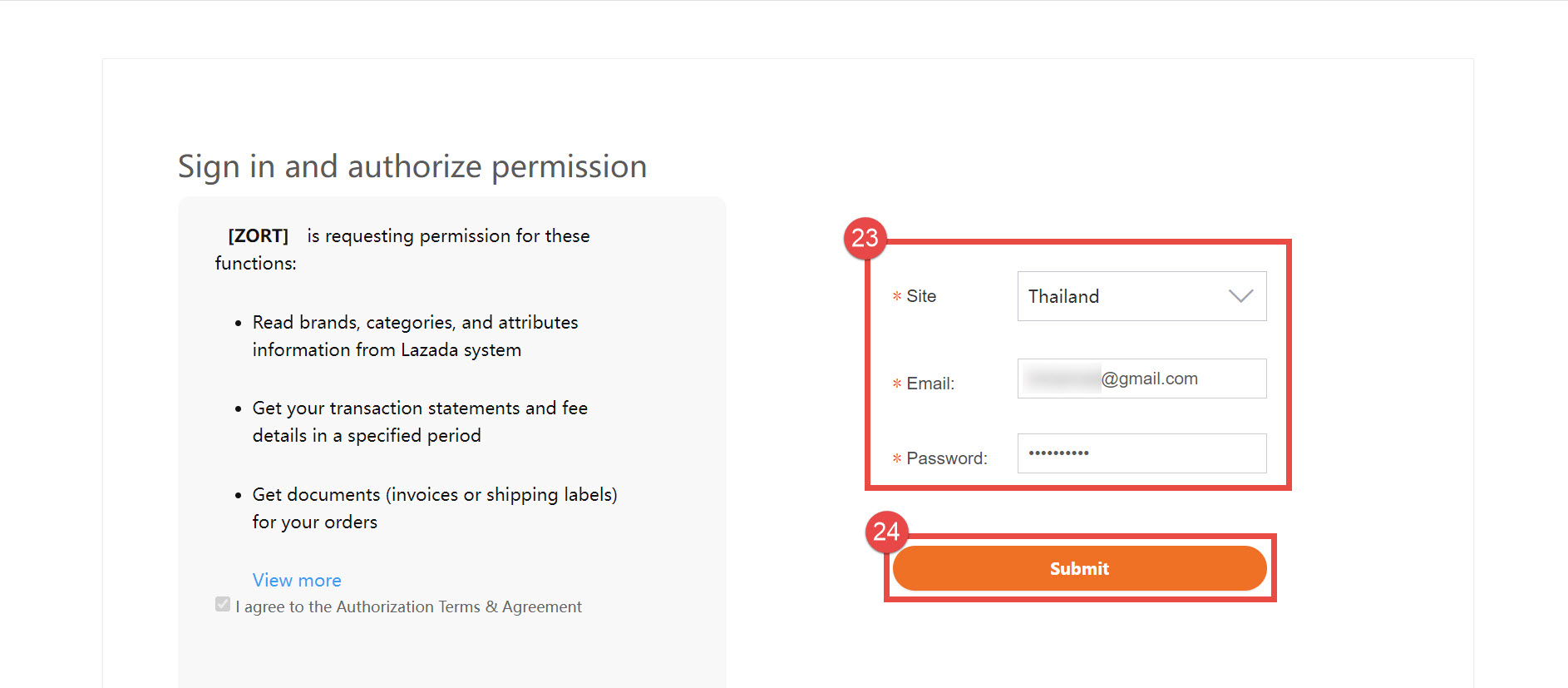Click the red step 24 badge
1568x688 pixels.
coord(886,532)
